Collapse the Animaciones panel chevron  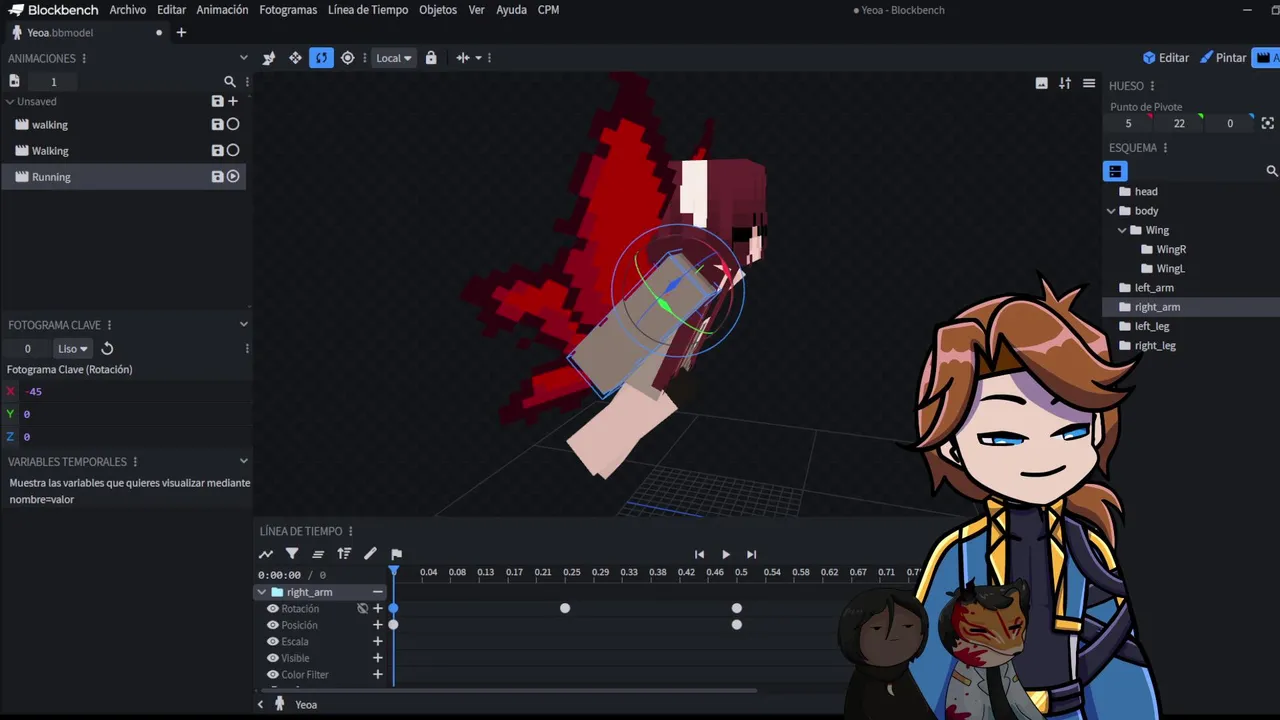point(243,58)
